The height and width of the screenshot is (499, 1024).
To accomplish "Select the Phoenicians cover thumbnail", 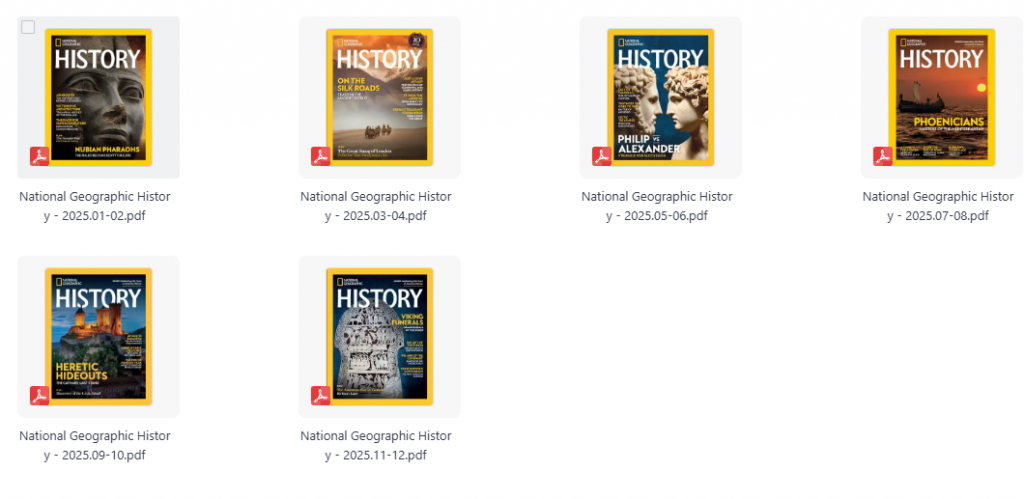I will point(942,97).
